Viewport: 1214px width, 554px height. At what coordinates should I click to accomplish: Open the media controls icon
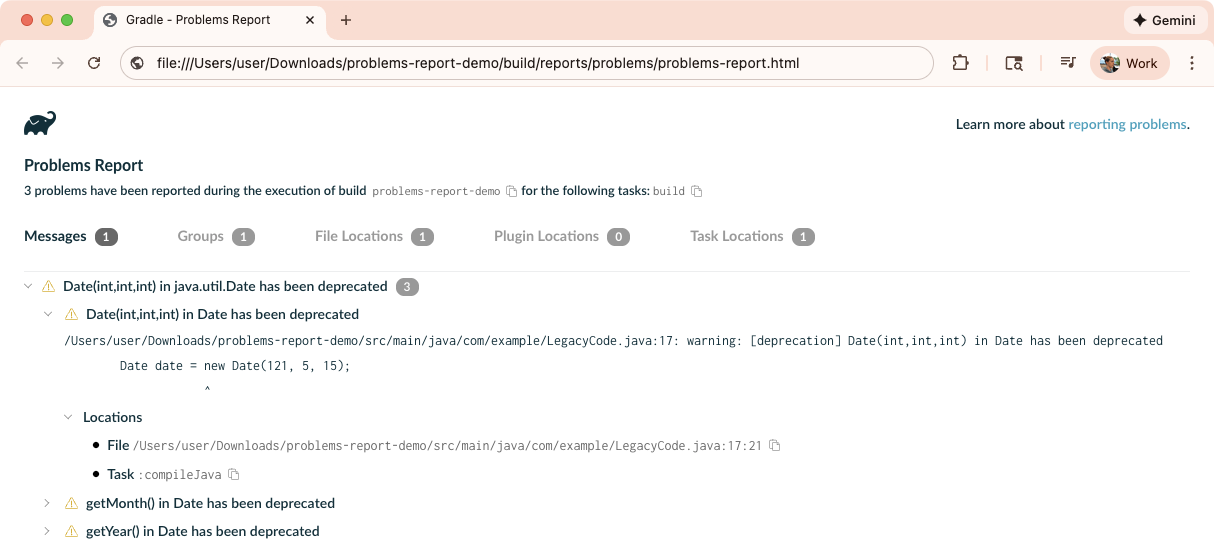pyautogui.click(x=1068, y=63)
